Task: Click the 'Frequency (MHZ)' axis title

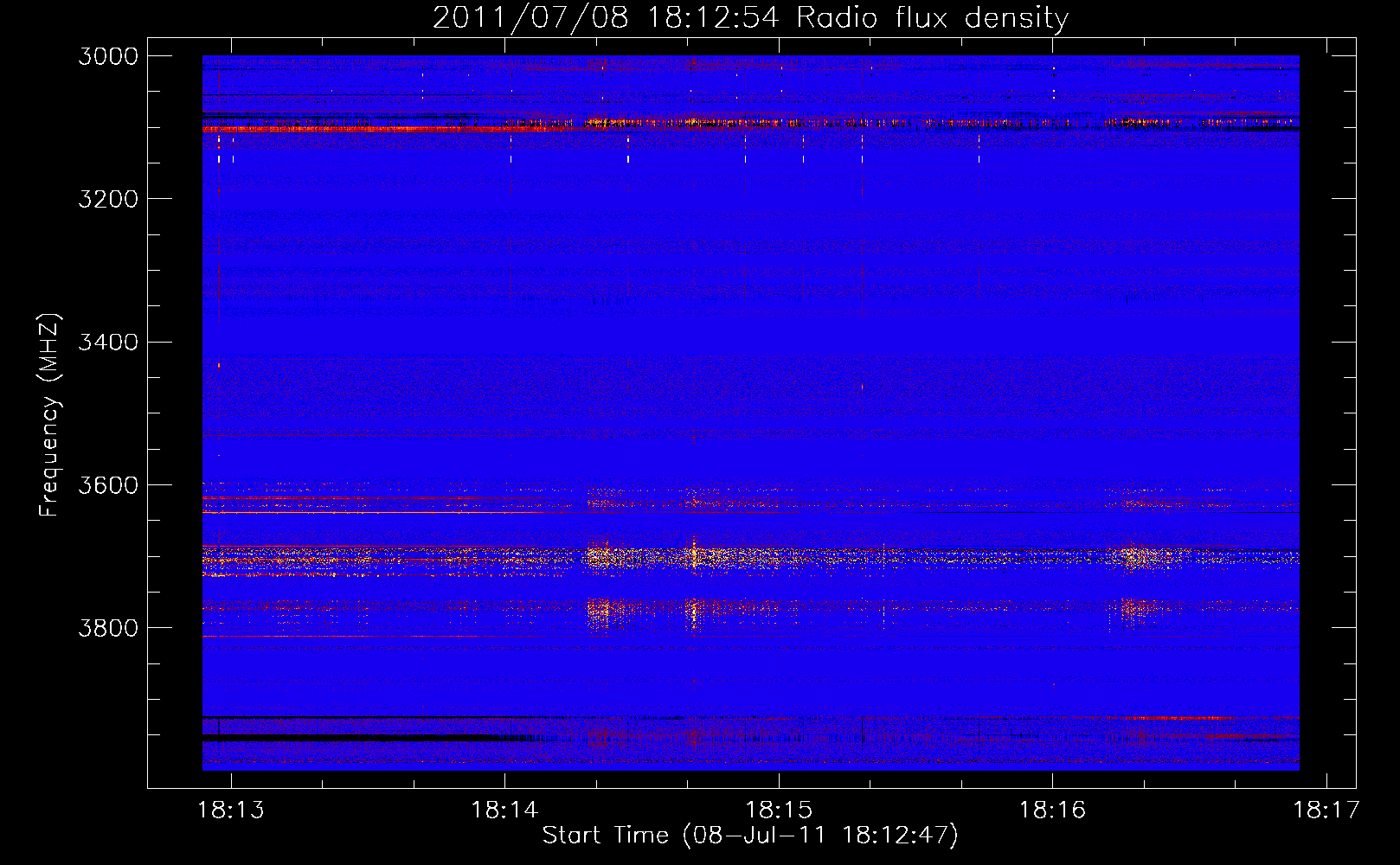Action: [x=50, y=414]
